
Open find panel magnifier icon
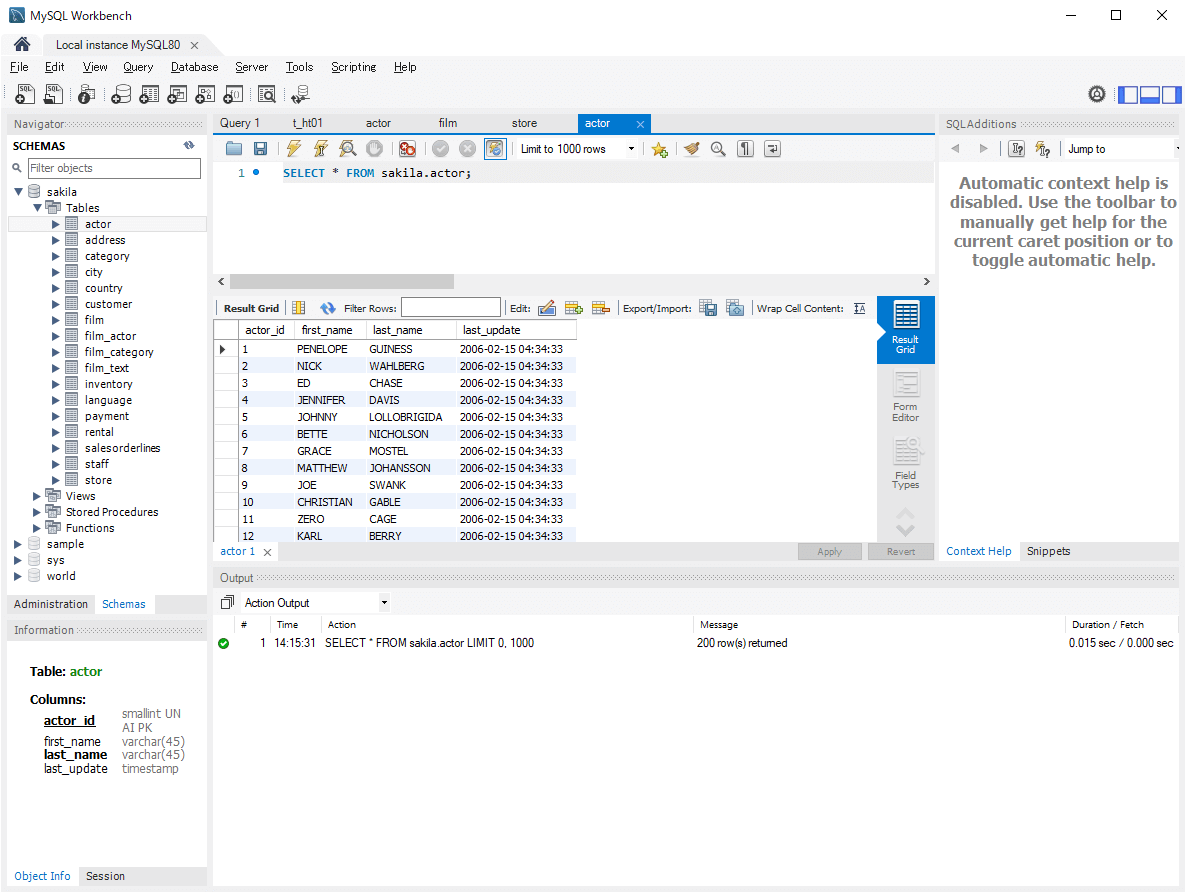tap(718, 149)
